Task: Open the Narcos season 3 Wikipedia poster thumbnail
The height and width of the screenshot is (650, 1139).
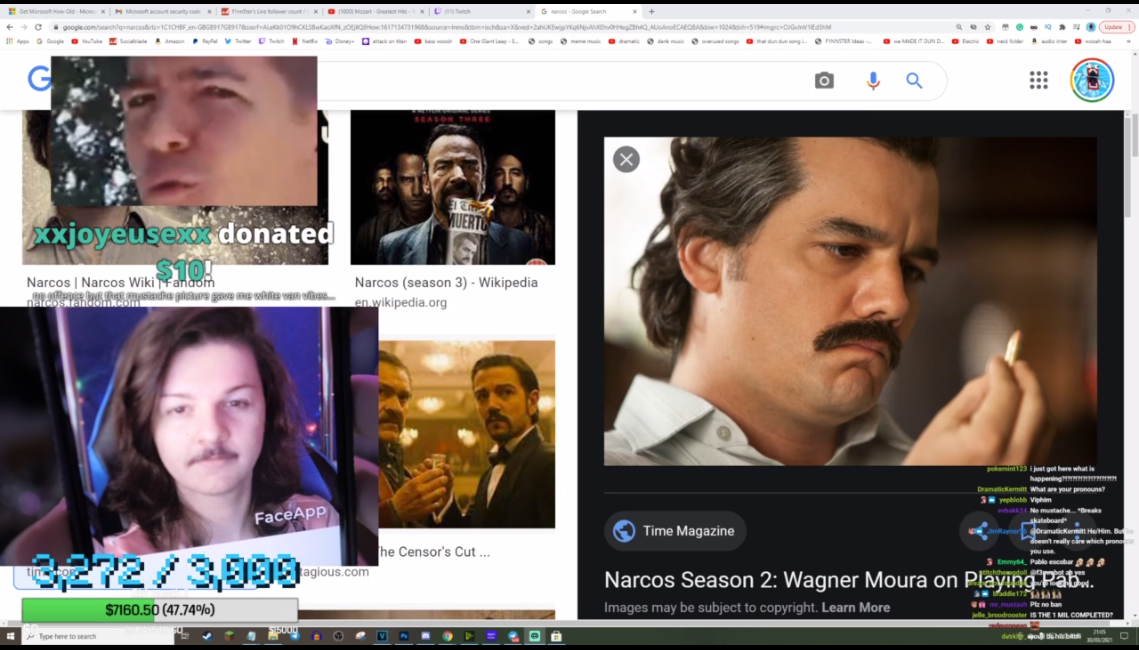Action: (453, 187)
